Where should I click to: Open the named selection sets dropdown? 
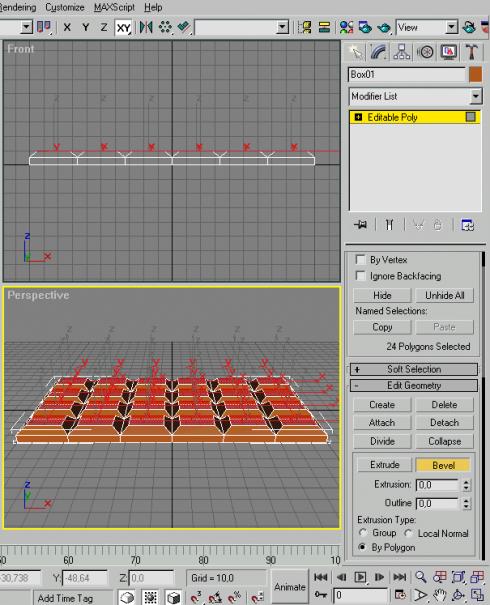pyautogui.click(x=282, y=27)
